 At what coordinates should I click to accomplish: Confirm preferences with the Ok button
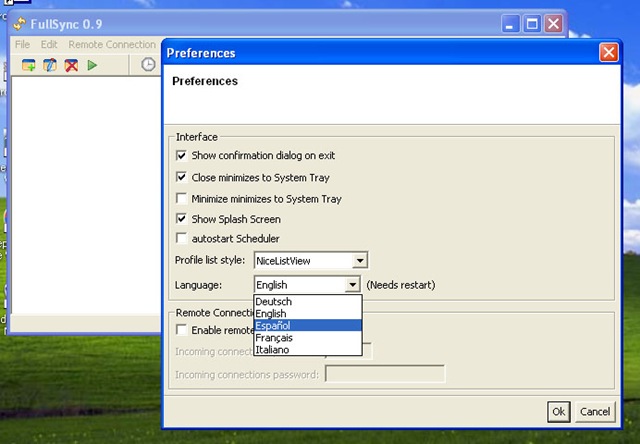pos(558,411)
